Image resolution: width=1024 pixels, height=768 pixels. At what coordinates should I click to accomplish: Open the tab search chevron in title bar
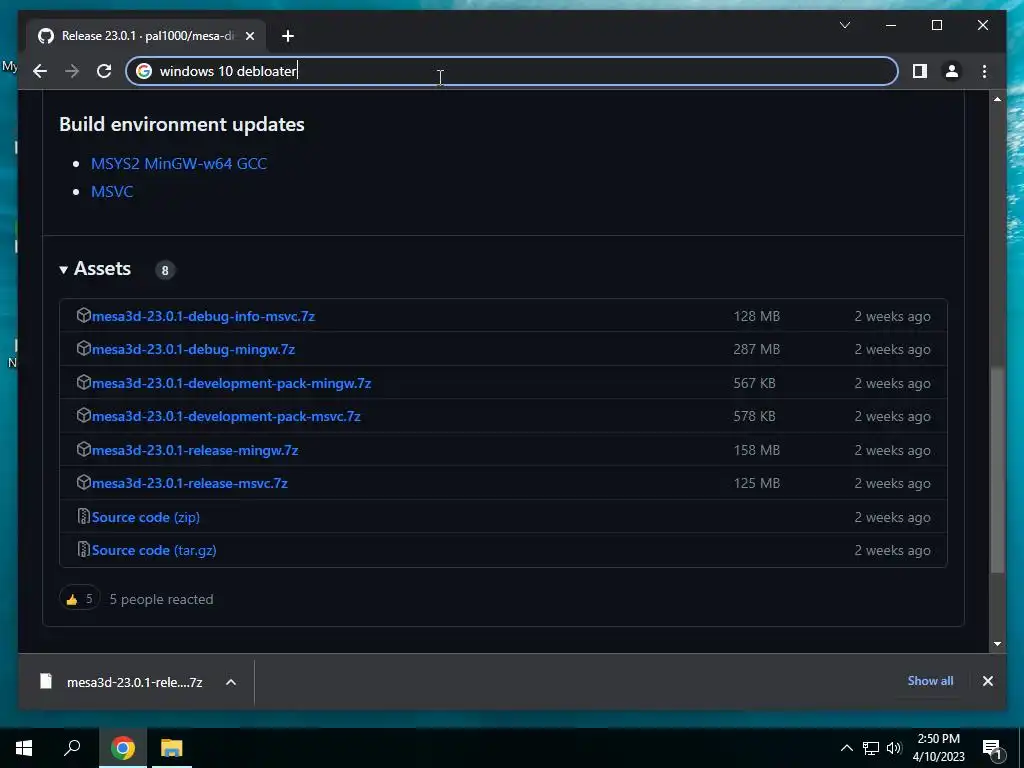(x=845, y=25)
